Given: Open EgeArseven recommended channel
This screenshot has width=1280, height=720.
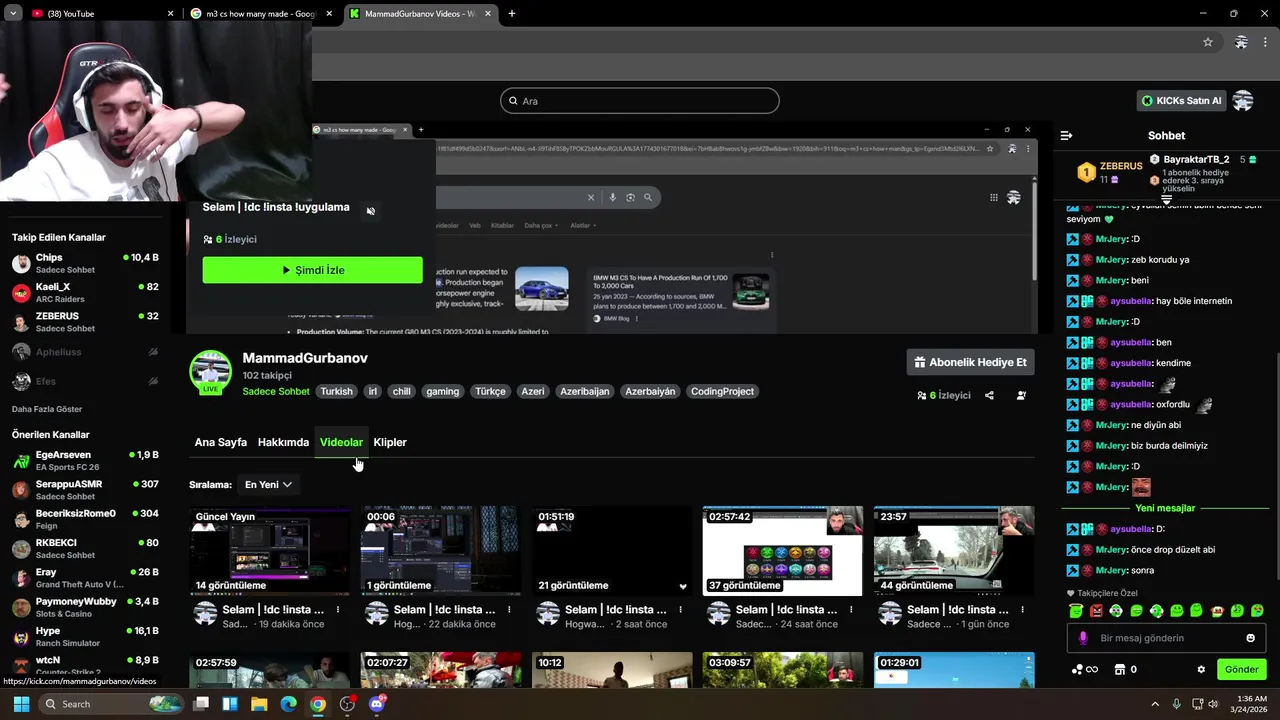Looking at the screenshot, I should (85, 461).
